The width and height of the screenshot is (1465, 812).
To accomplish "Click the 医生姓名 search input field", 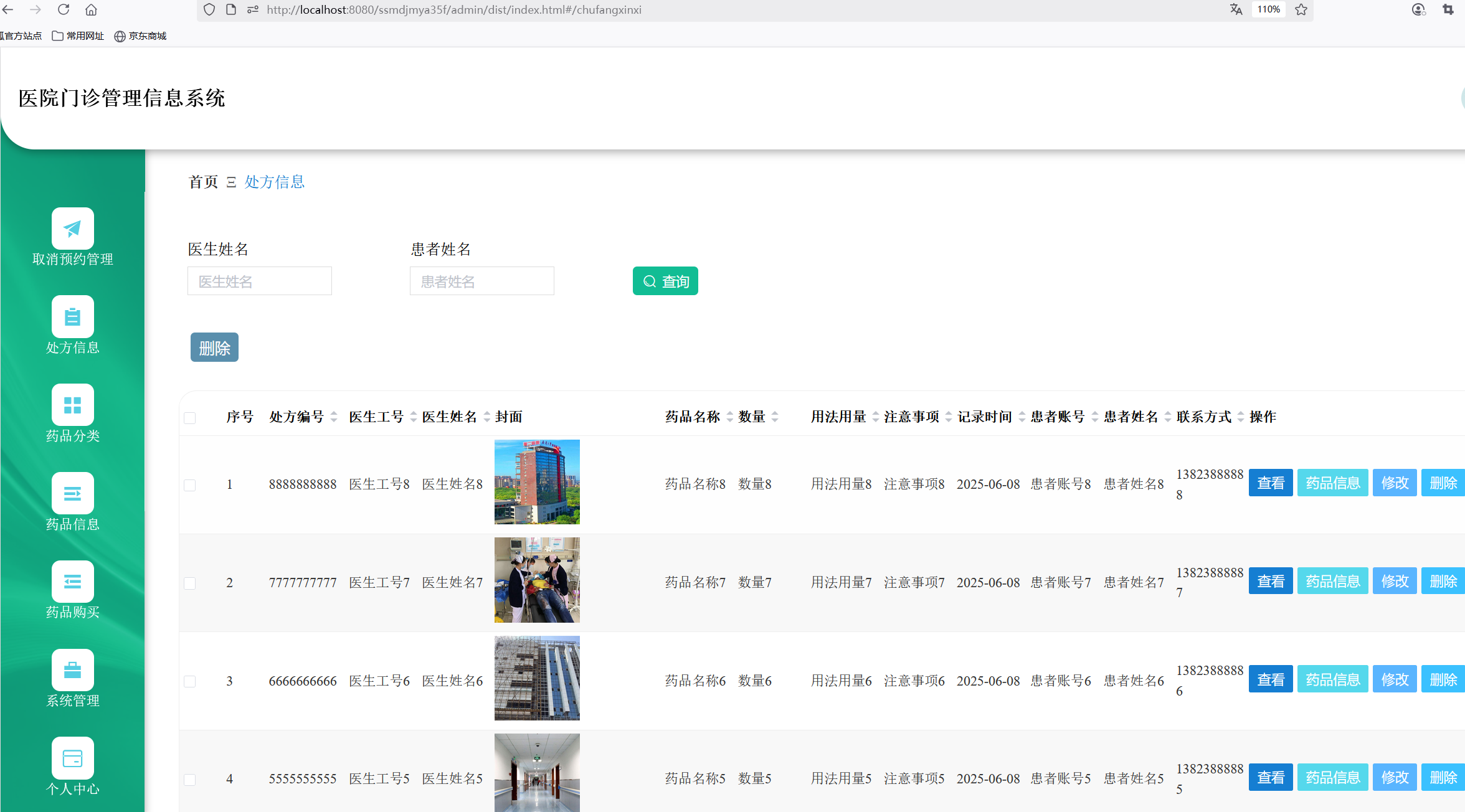I will coord(259,281).
